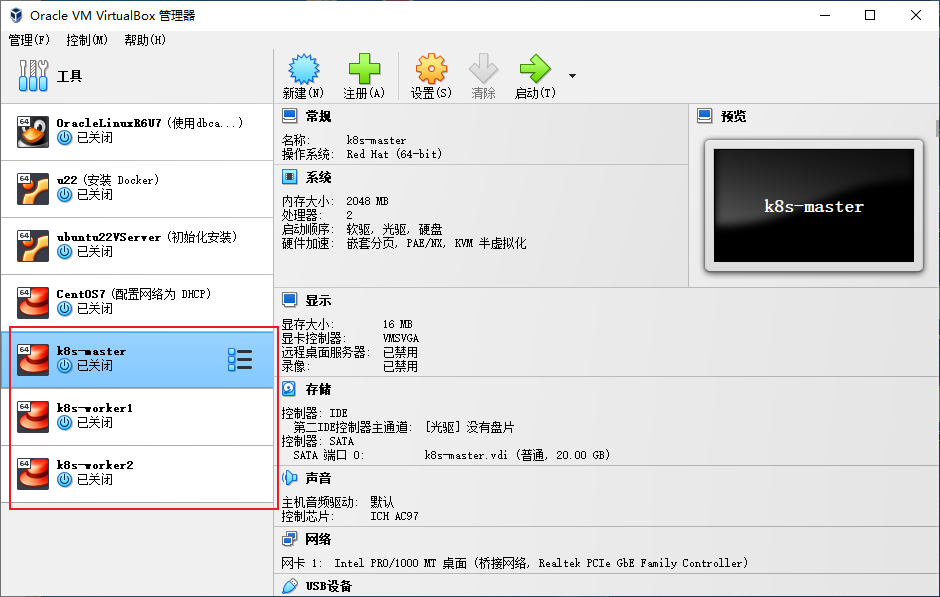
Task: Select CentOS7 (配置网络为 DHCP) row text
Action: click(134, 294)
